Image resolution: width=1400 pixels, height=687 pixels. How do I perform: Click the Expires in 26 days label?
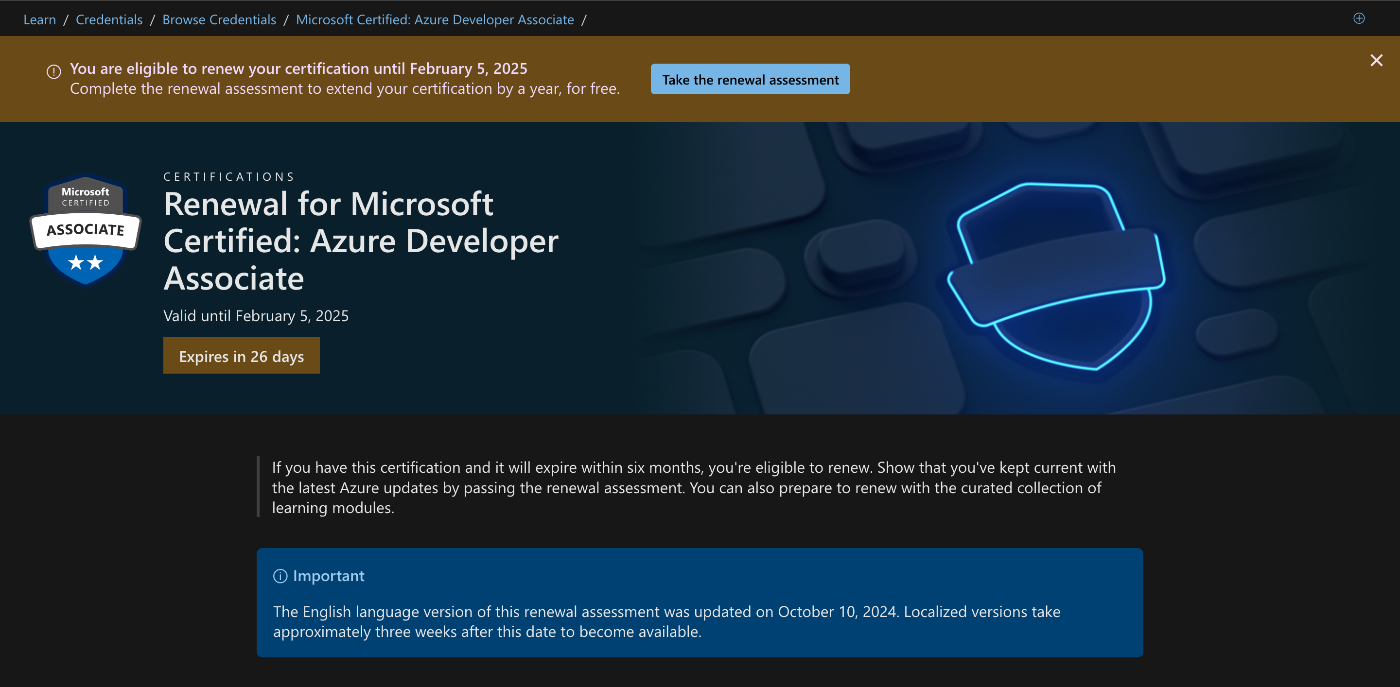tap(241, 356)
